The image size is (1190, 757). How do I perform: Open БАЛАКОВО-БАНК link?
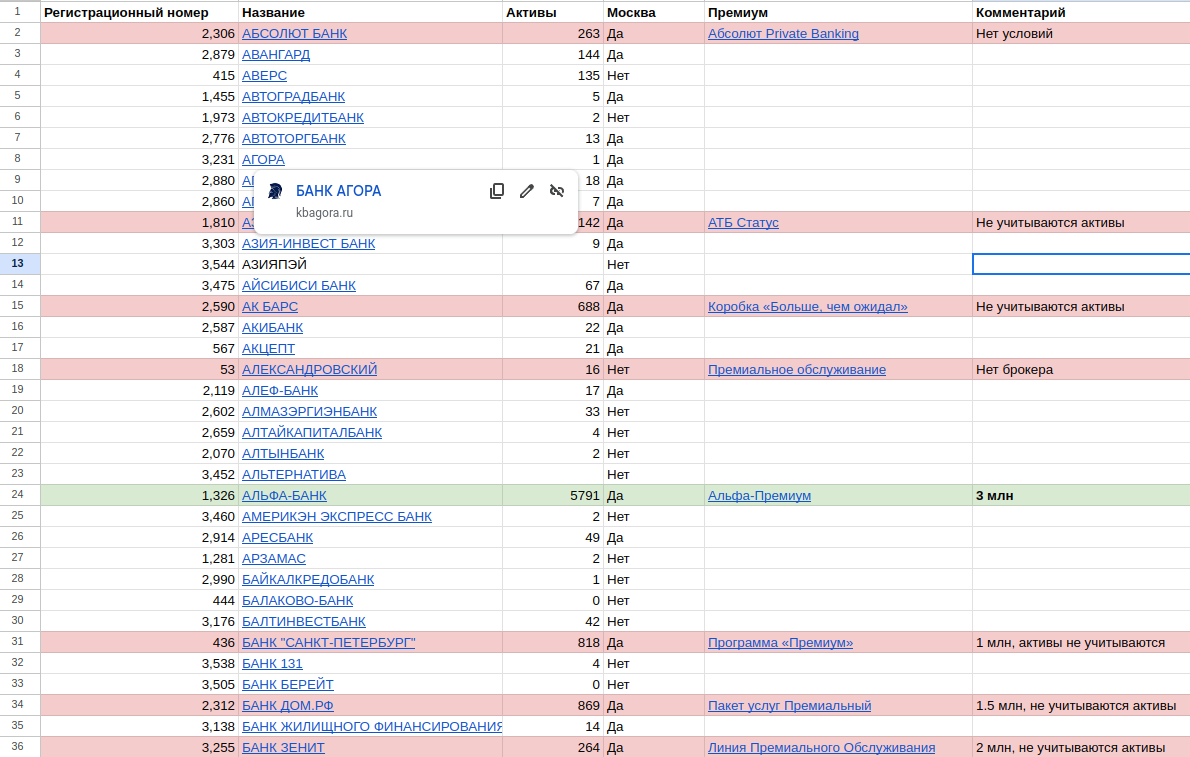click(x=298, y=601)
